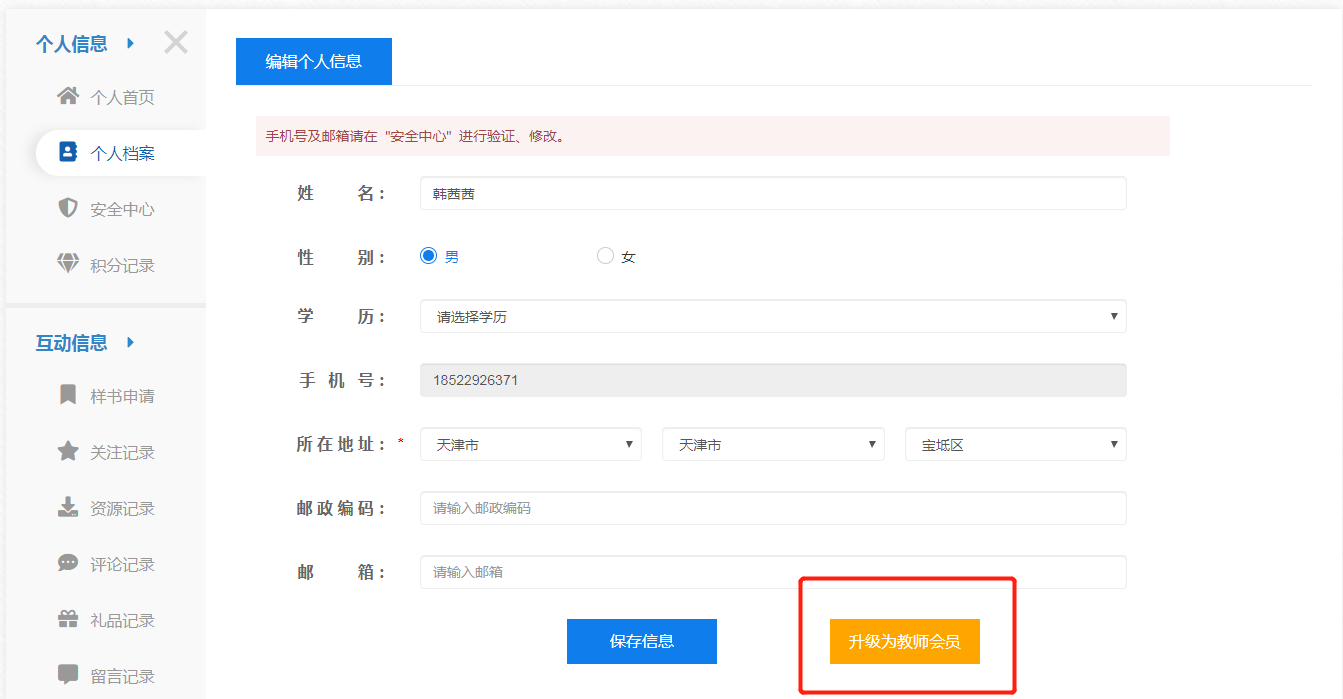Expand the 互动信息 section arrow
Viewport: 1343px width, 699px height.
coord(130,343)
